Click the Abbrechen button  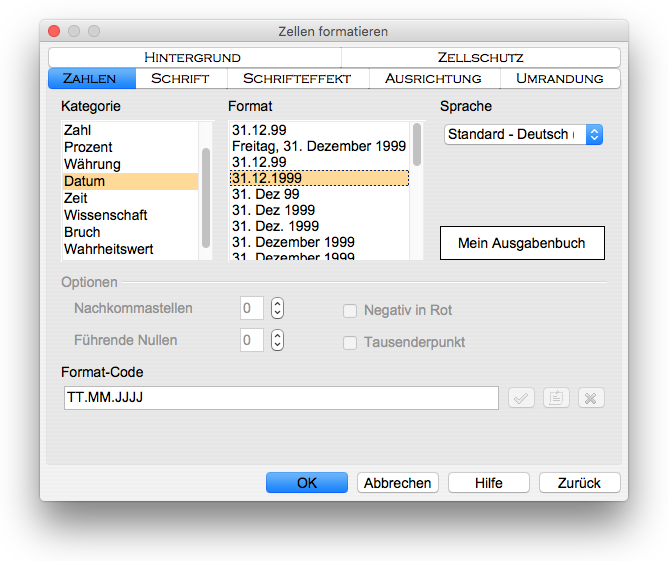click(397, 483)
